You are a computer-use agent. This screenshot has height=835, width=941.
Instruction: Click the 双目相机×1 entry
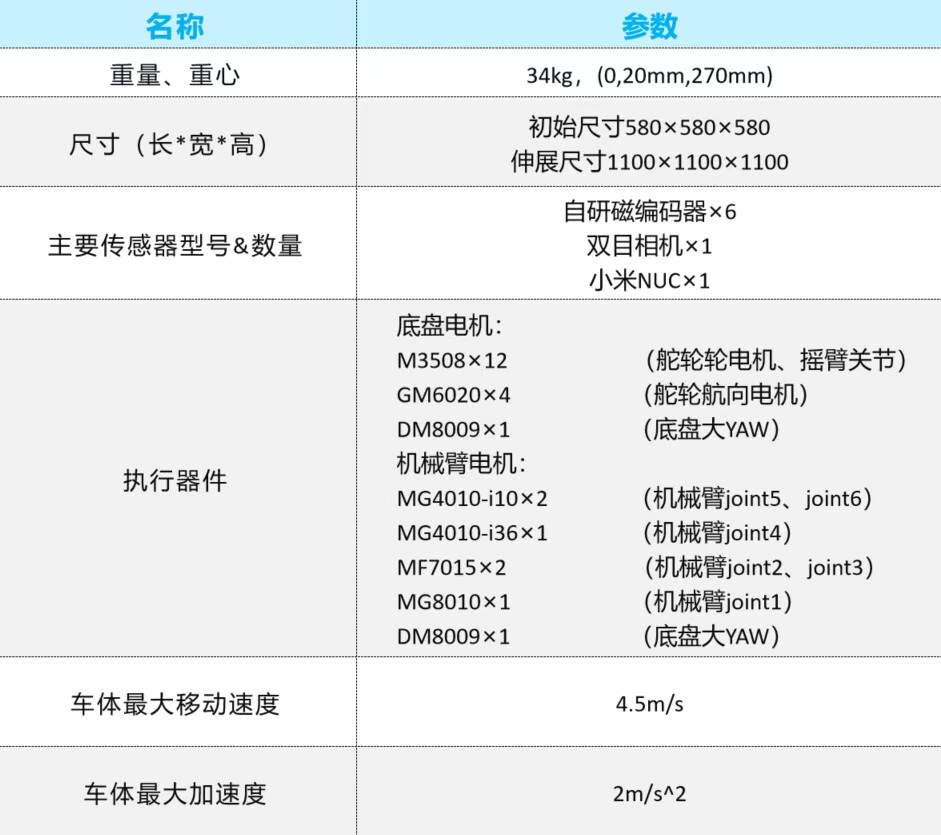tap(649, 246)
